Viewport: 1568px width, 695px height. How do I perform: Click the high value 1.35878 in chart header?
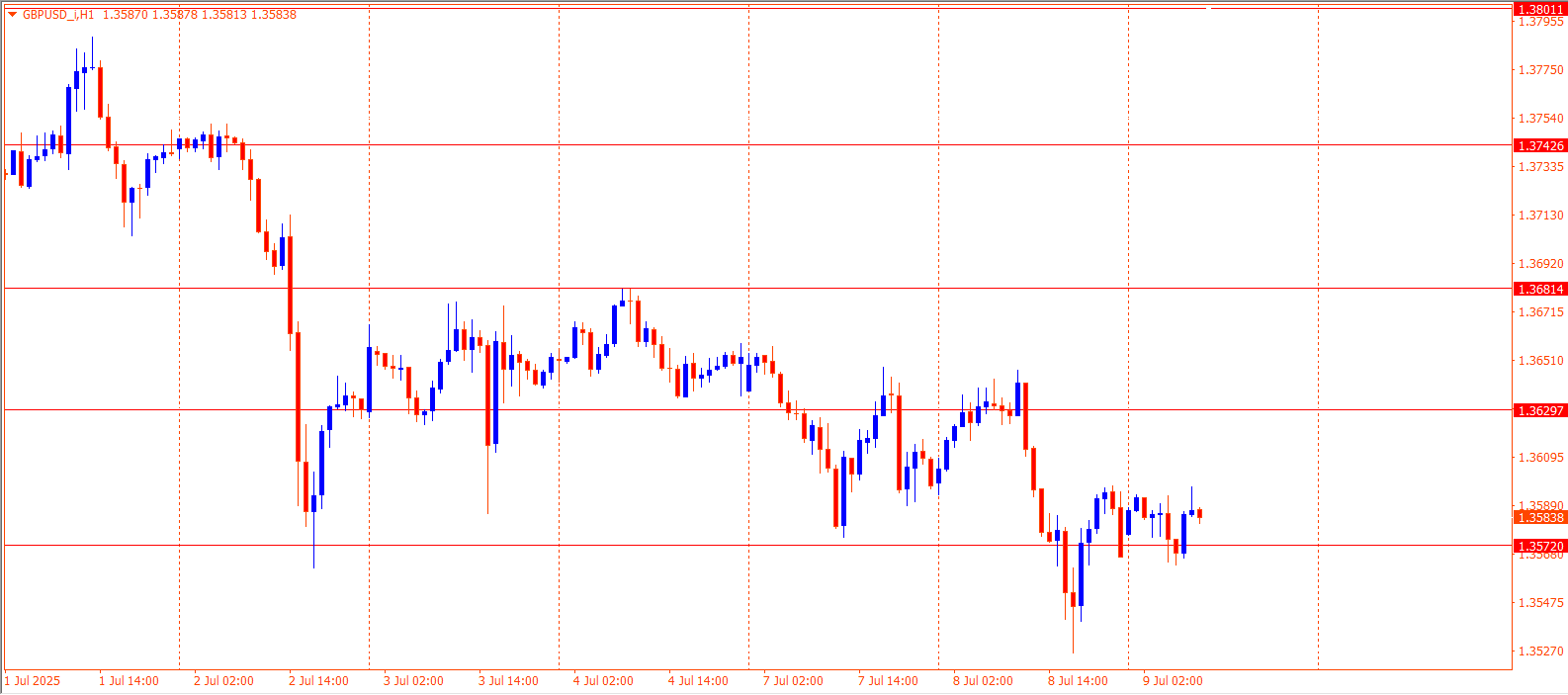point(174,15)
